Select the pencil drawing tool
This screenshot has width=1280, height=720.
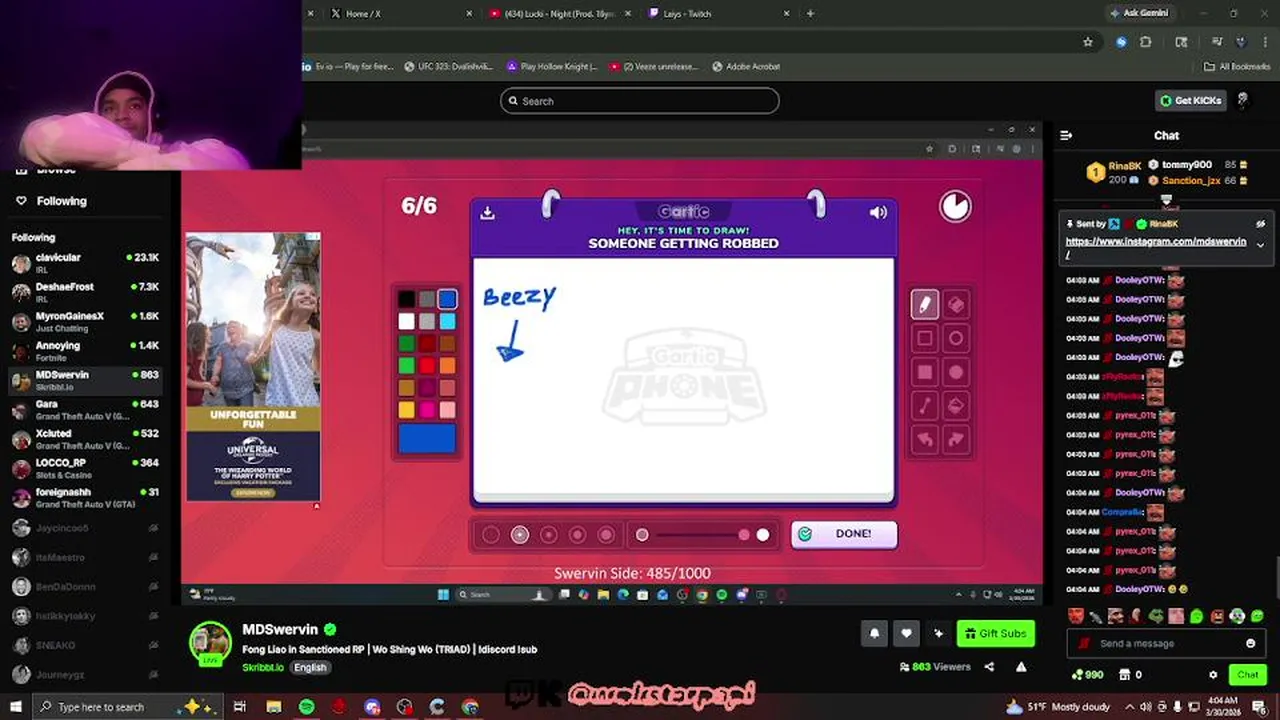point(925,305)
